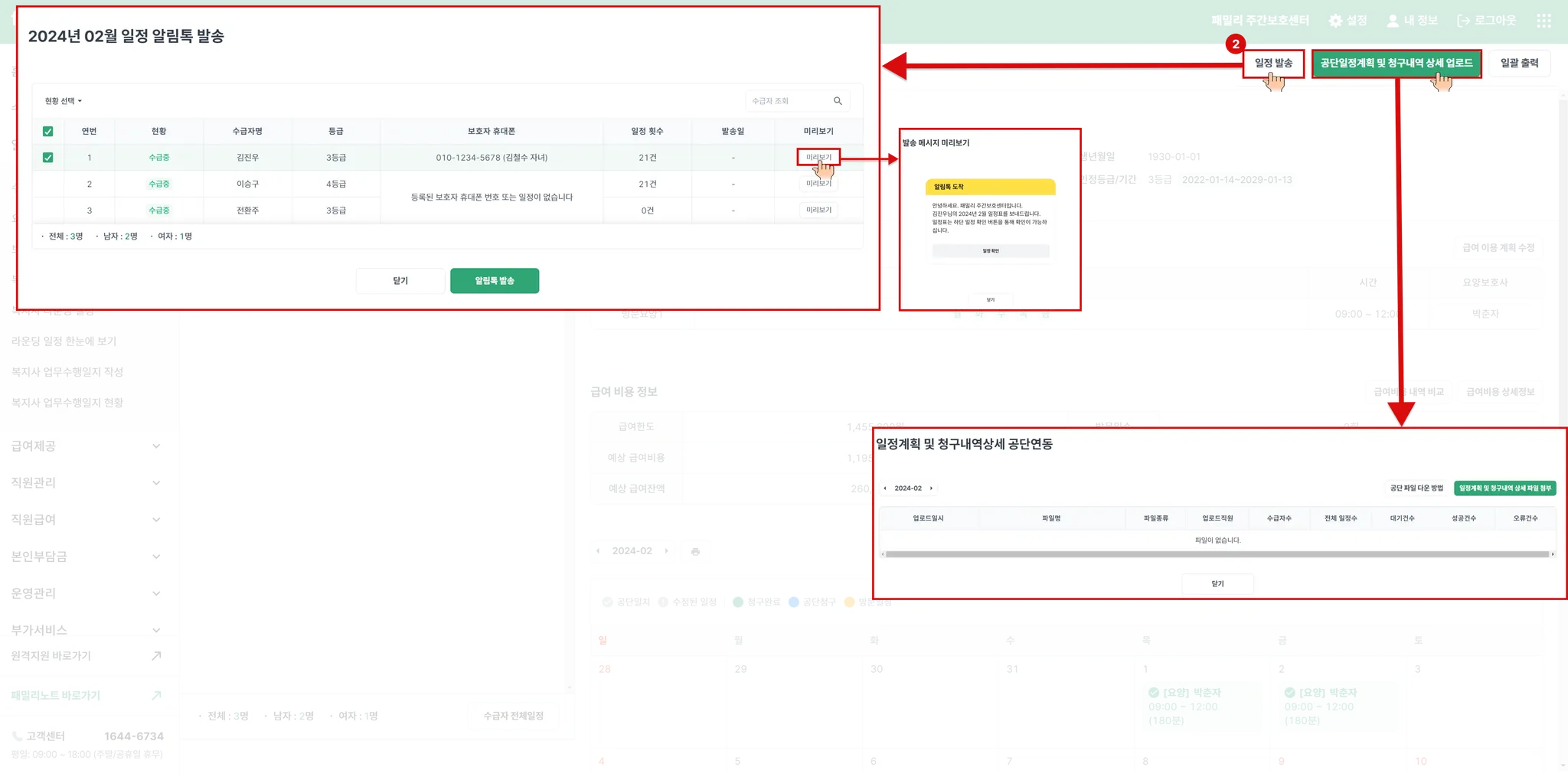Viewport: 1568px width, 777px height.
Task: Close the 공단연동 dialog with 닫기
Action: point(1218,584)
